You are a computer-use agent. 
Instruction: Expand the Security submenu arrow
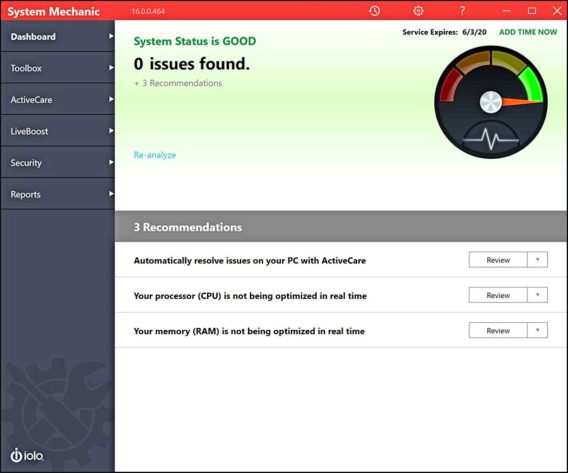(x=111, y=162)
